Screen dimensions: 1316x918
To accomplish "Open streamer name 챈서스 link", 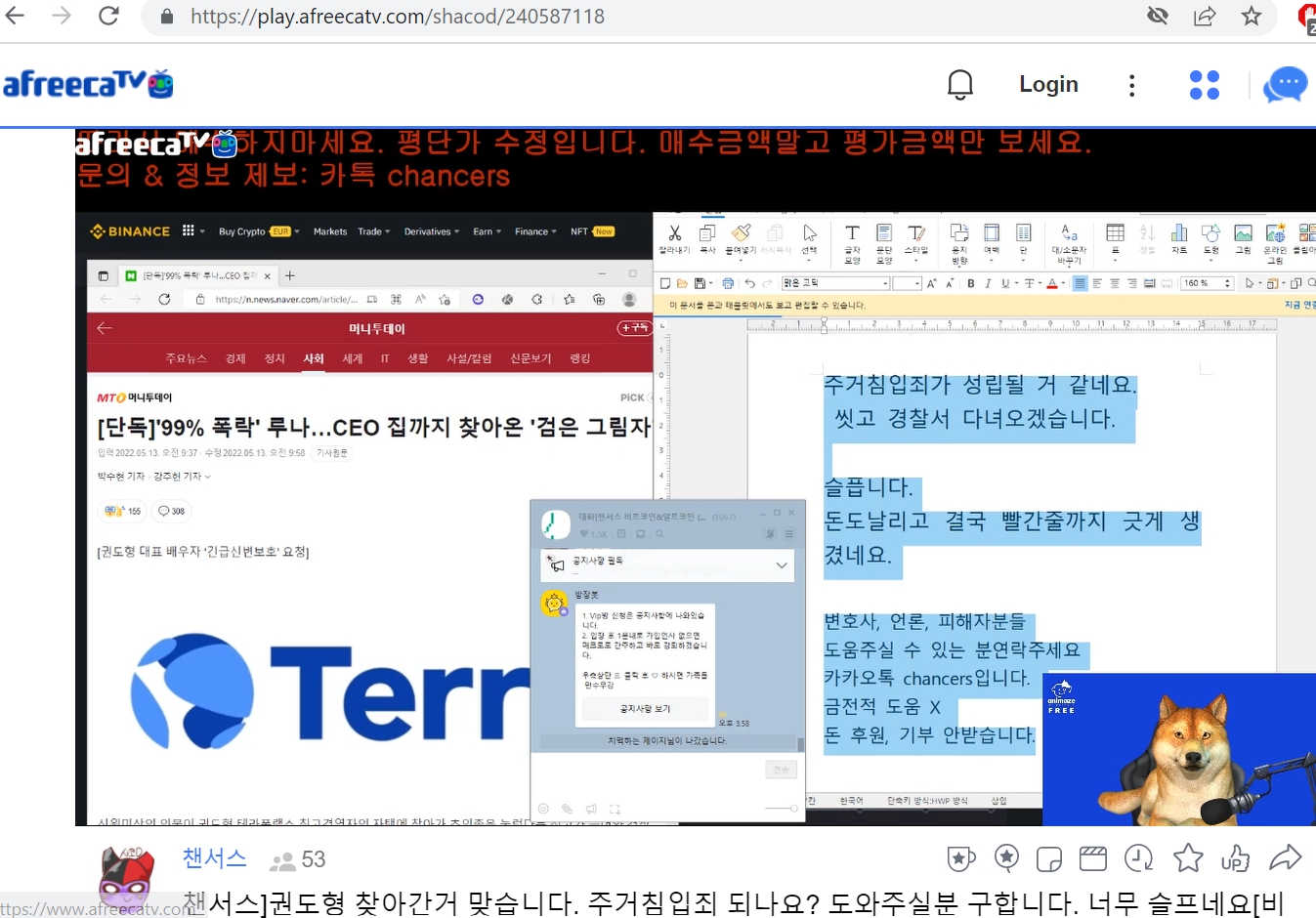I will point(214,858).
